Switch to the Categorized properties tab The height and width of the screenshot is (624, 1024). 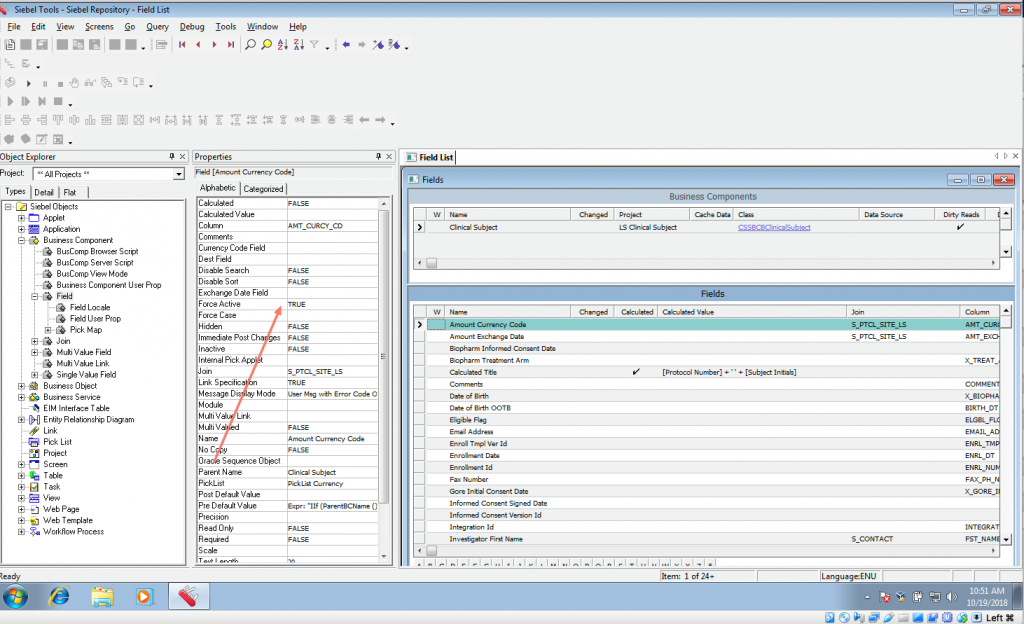coord(263,188)
